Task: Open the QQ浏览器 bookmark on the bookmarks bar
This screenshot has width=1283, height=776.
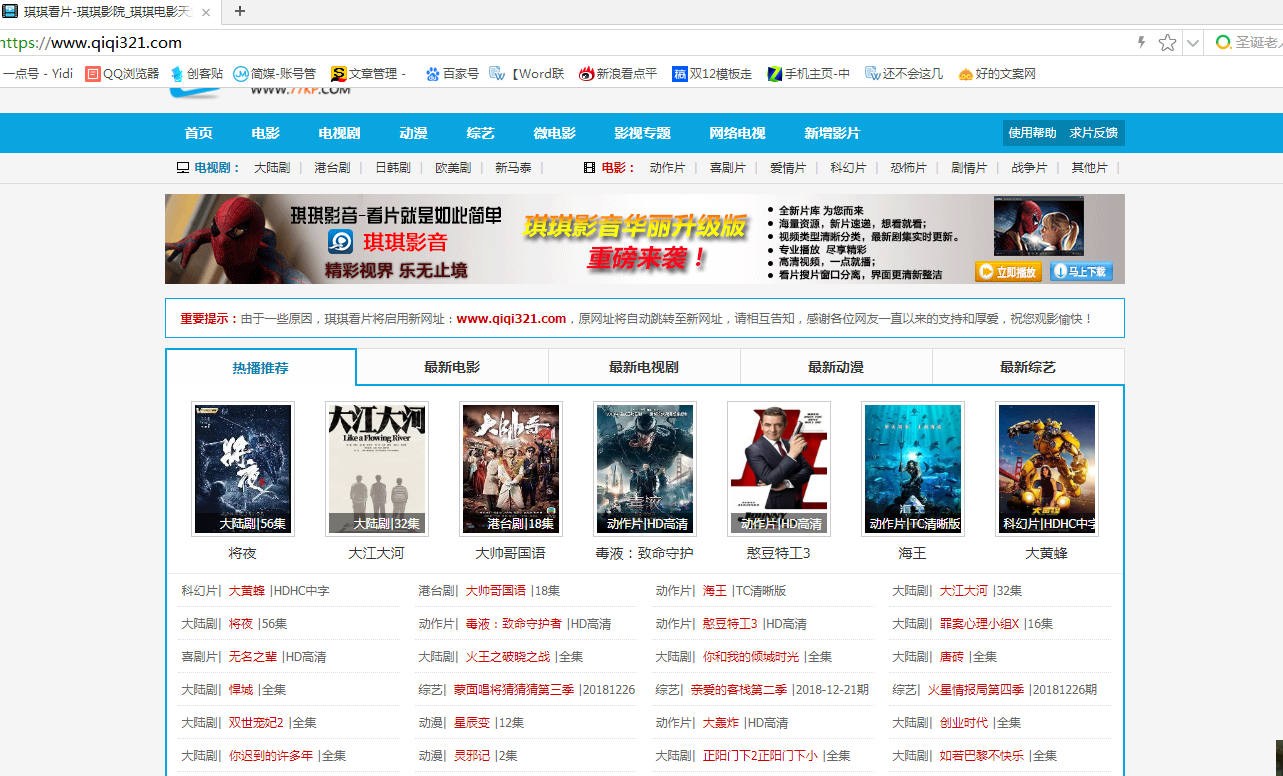Action: tap(121, 73)
